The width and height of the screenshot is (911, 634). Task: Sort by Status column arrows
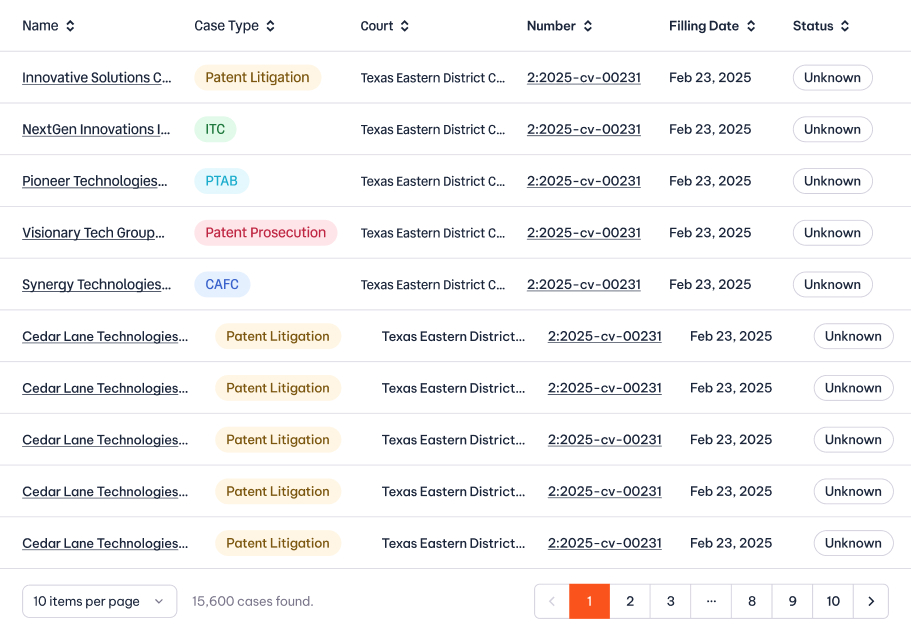coord(845,26)
